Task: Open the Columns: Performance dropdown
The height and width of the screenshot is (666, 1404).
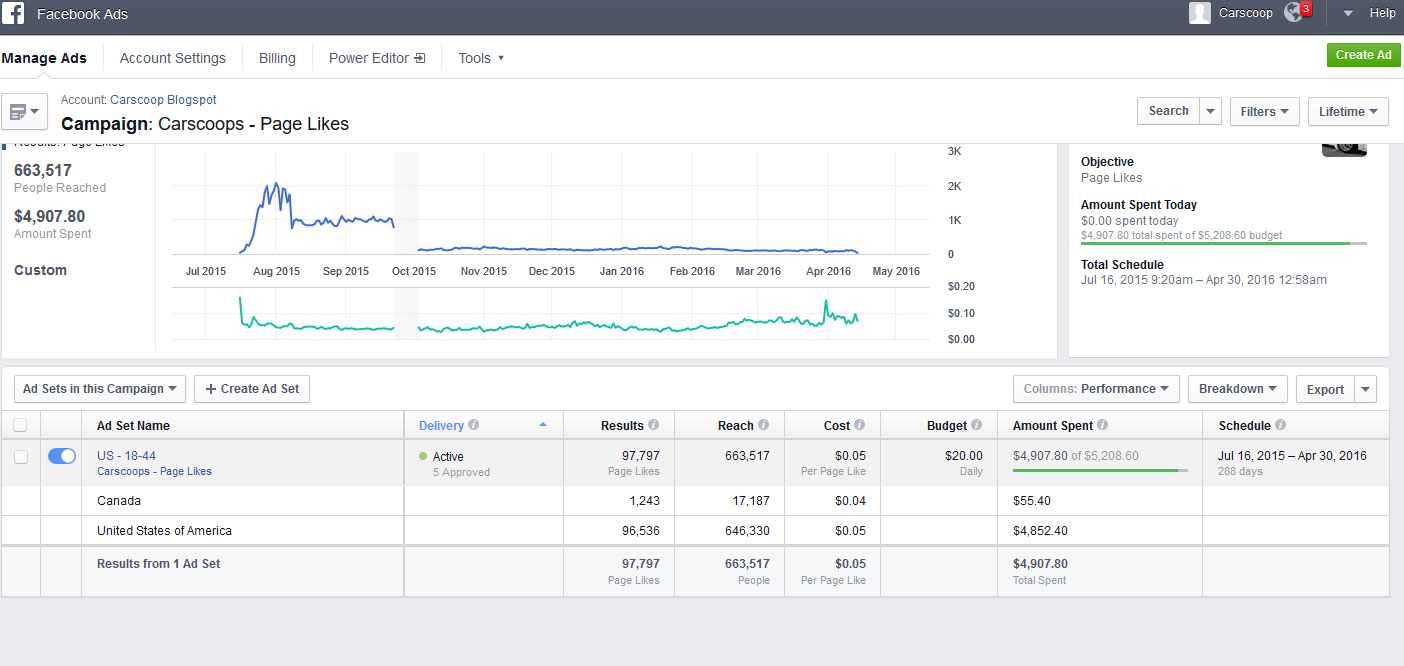Action: pyautogui.click(x=1095, y=389)
